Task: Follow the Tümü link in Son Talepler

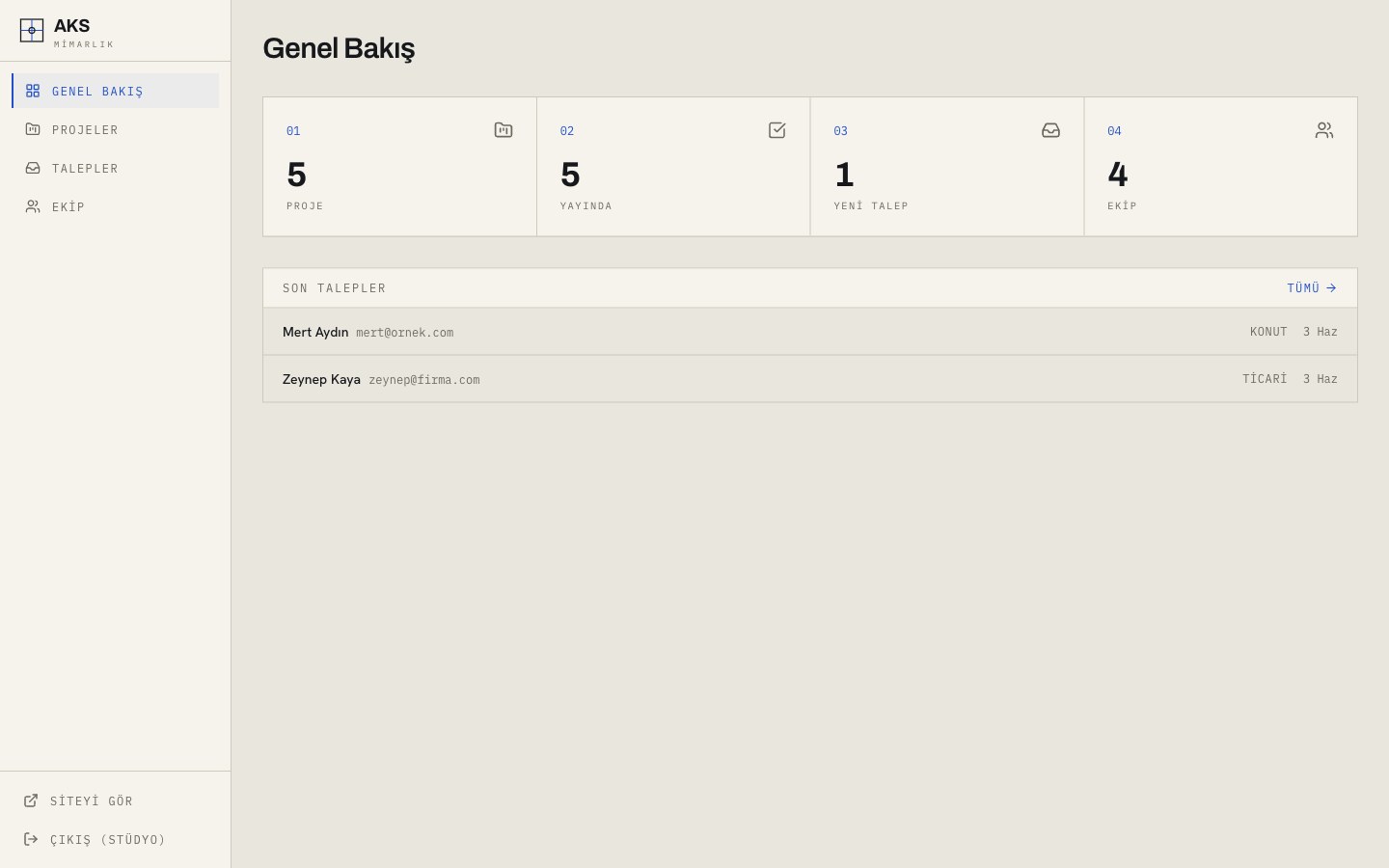Action: pyautogui.click(x=1312, y=288)
